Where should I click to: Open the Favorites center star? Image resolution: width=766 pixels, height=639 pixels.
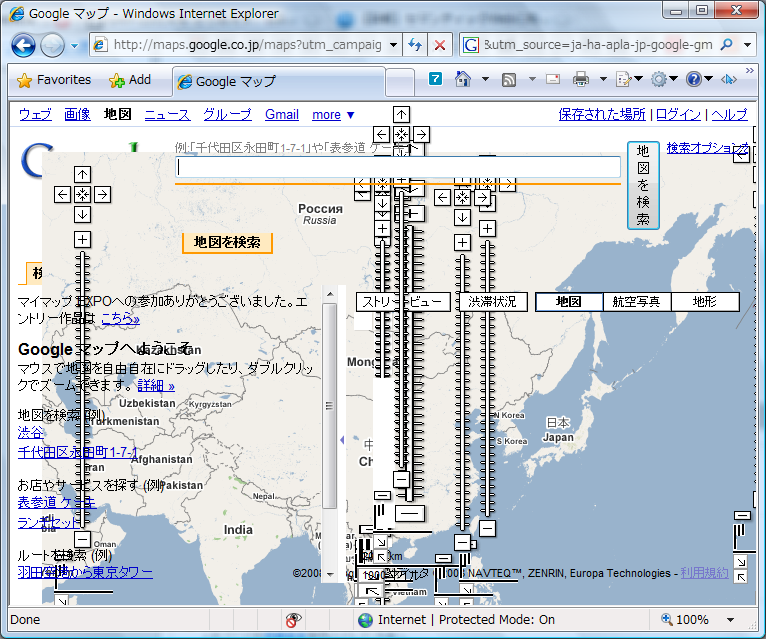(24, 80)
